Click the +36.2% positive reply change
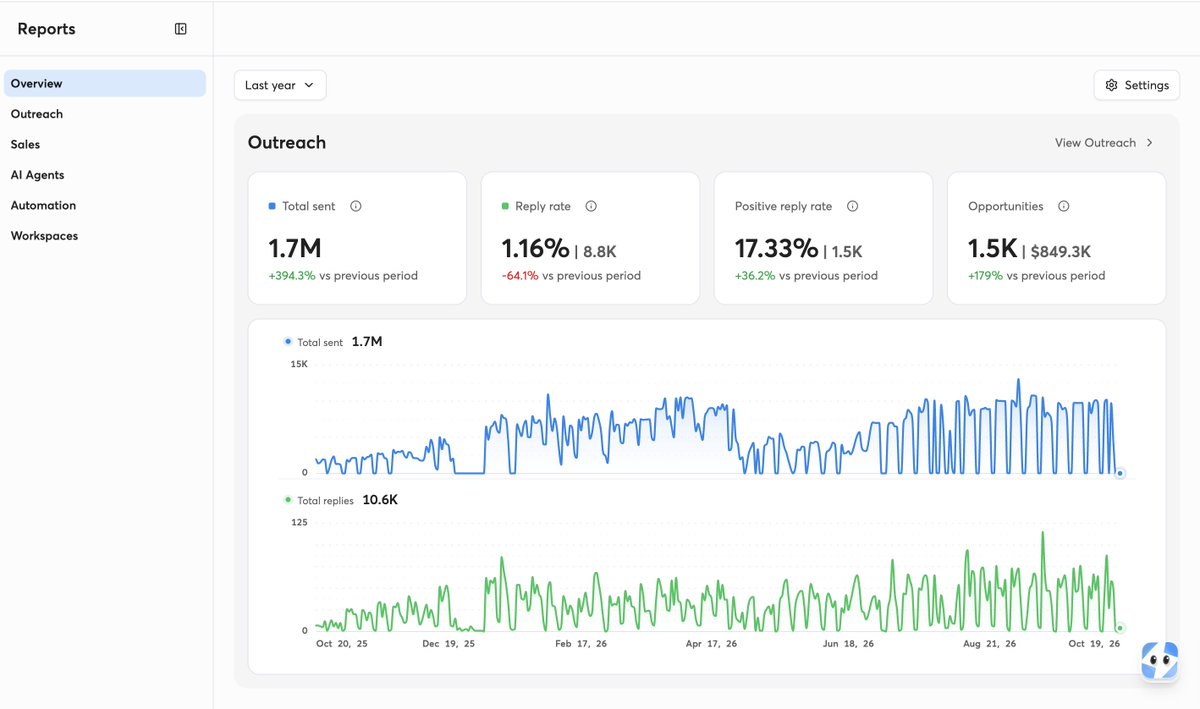 point(755,276)
